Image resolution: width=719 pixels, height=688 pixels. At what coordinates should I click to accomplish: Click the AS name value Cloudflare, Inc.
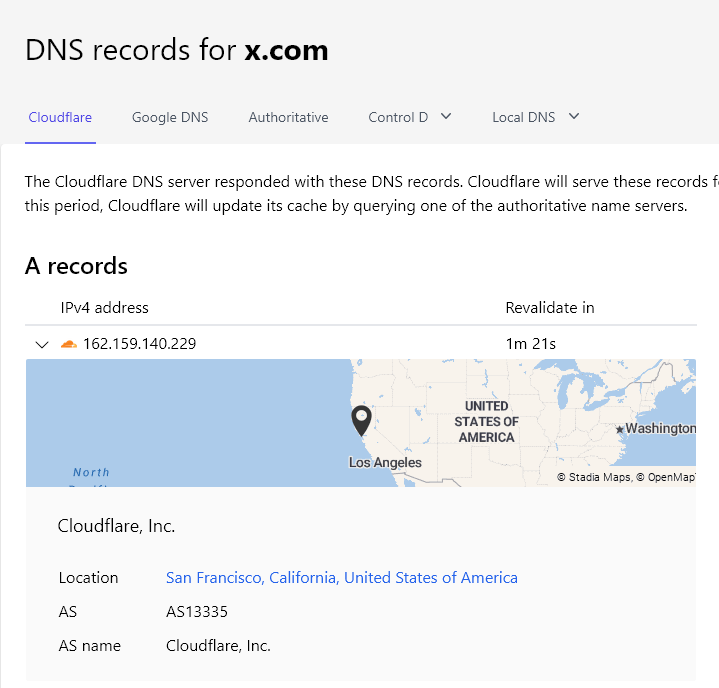tap(218, 645)
